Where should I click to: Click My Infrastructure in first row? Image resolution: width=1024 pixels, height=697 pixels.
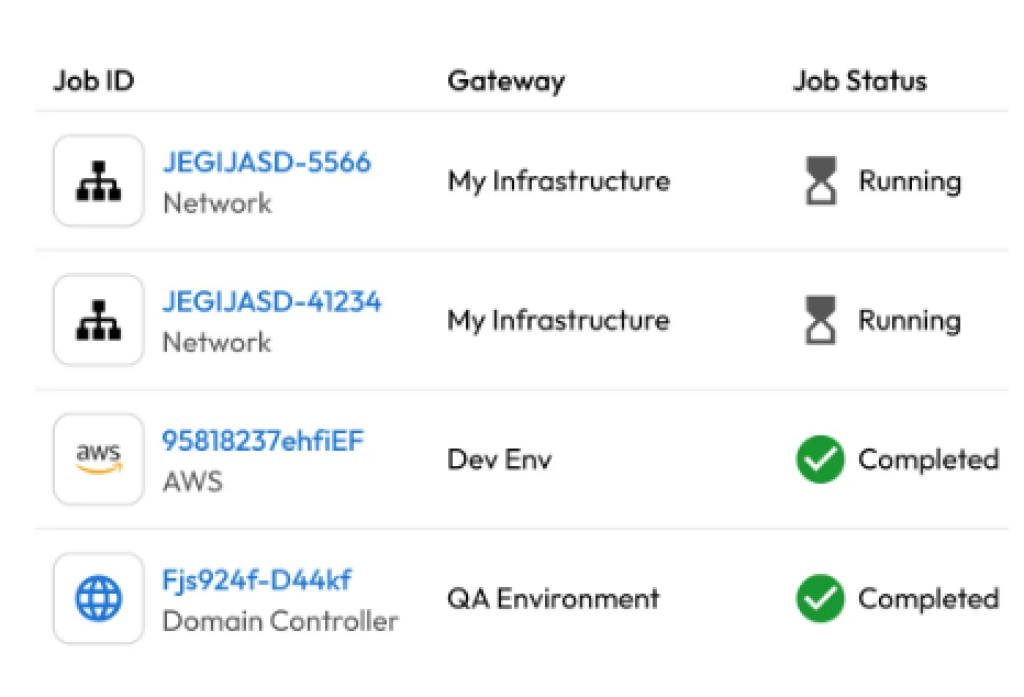coord(558,182)
